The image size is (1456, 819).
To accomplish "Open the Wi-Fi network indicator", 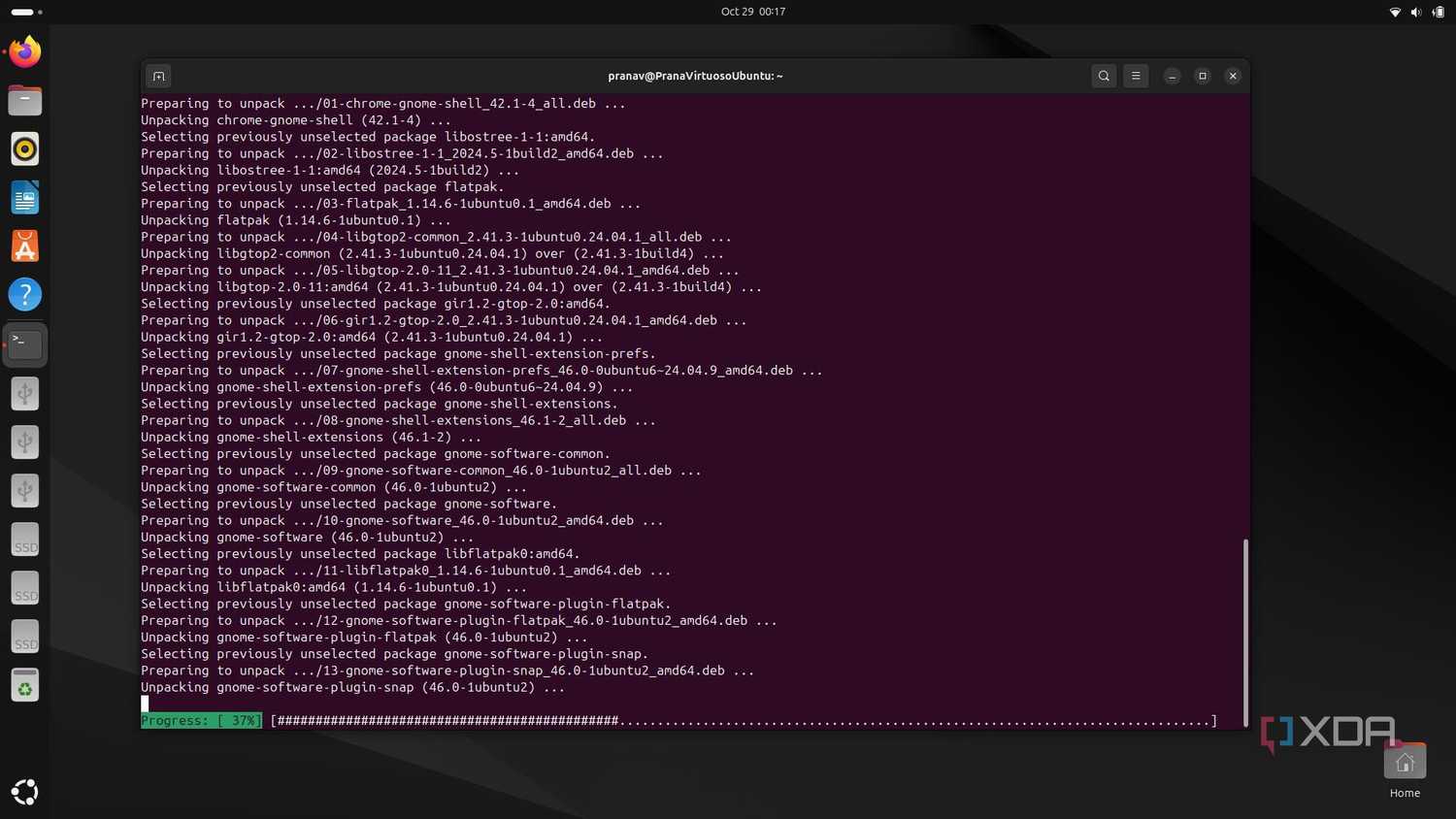I will point(1395,12).
